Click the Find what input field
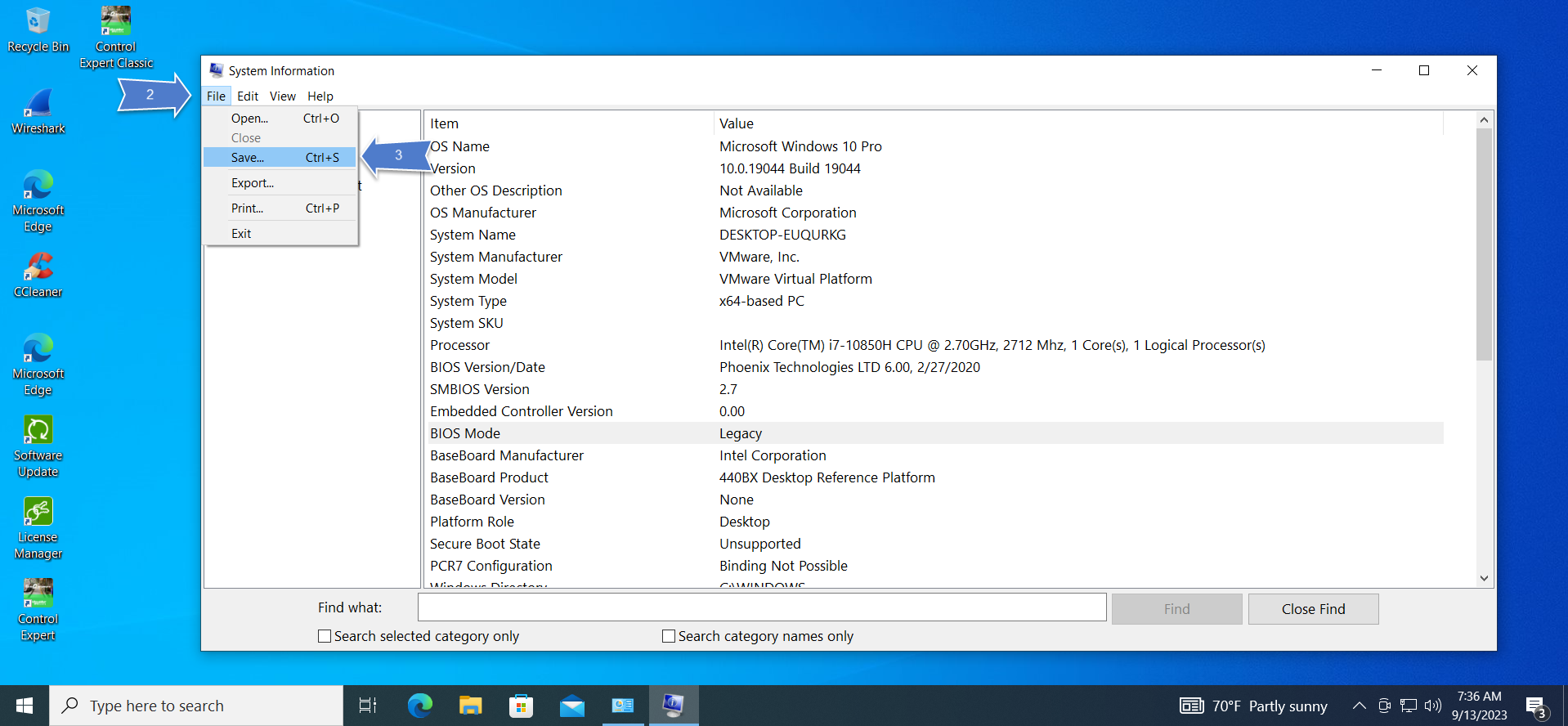 tap(762, 607)
